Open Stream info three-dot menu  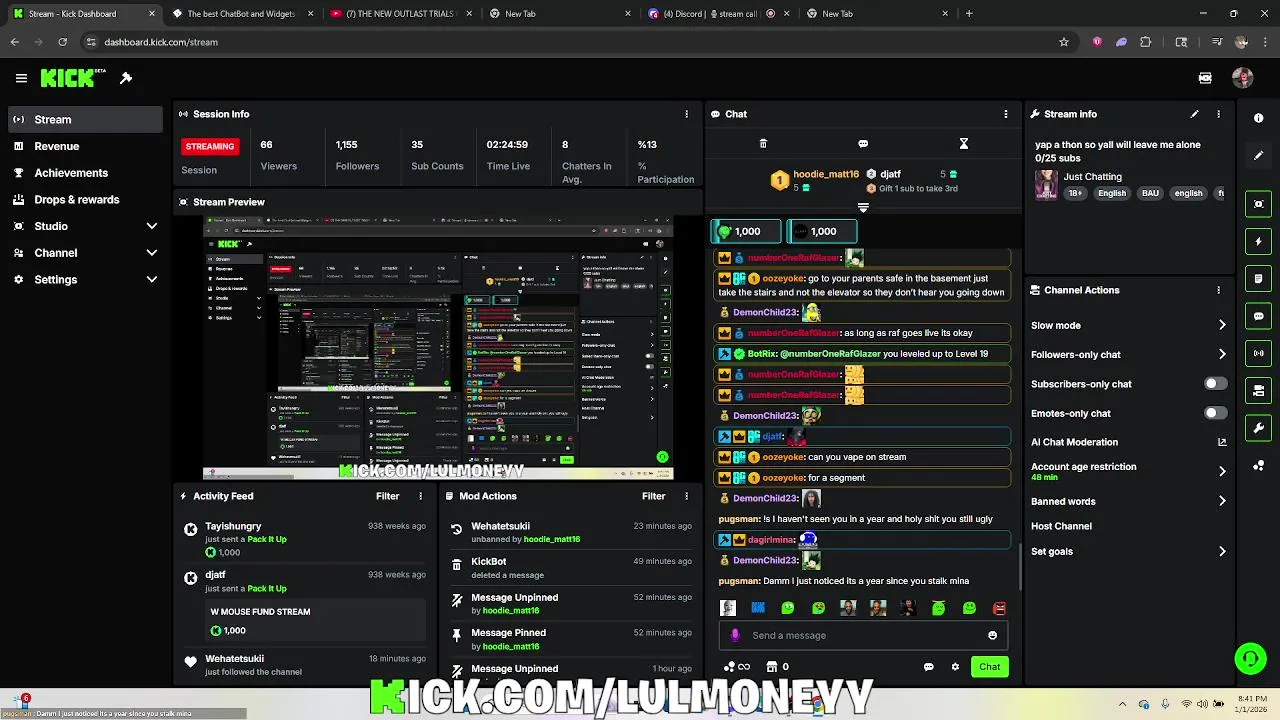(x=1218, y=114)
